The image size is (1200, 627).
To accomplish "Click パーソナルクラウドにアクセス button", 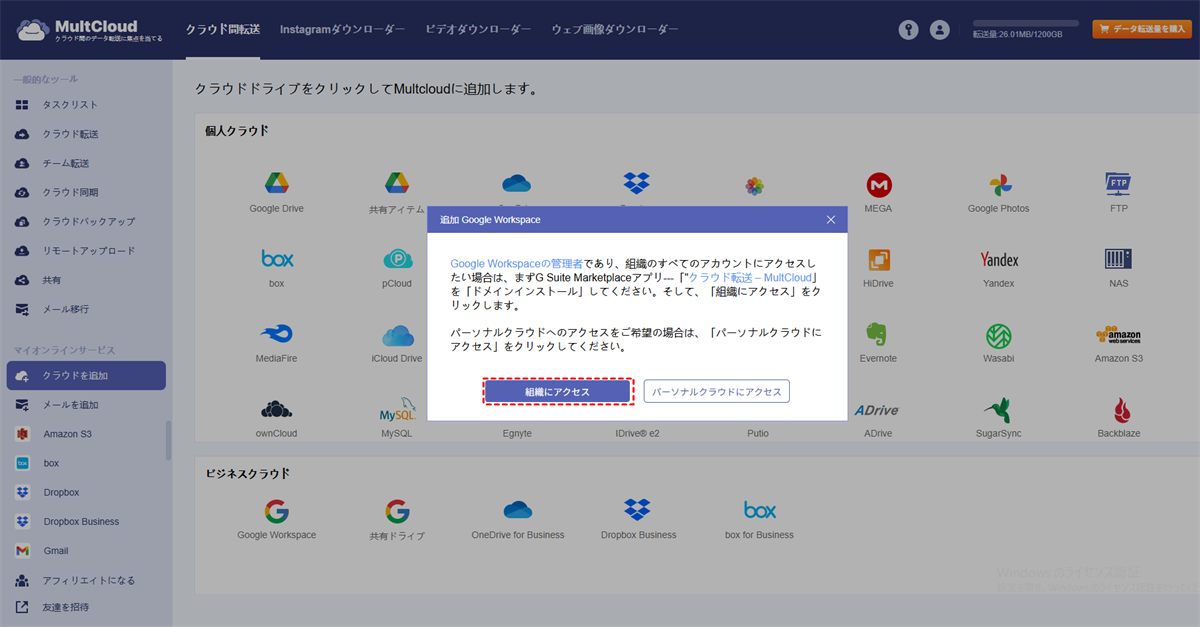I will tap(717, 392).
